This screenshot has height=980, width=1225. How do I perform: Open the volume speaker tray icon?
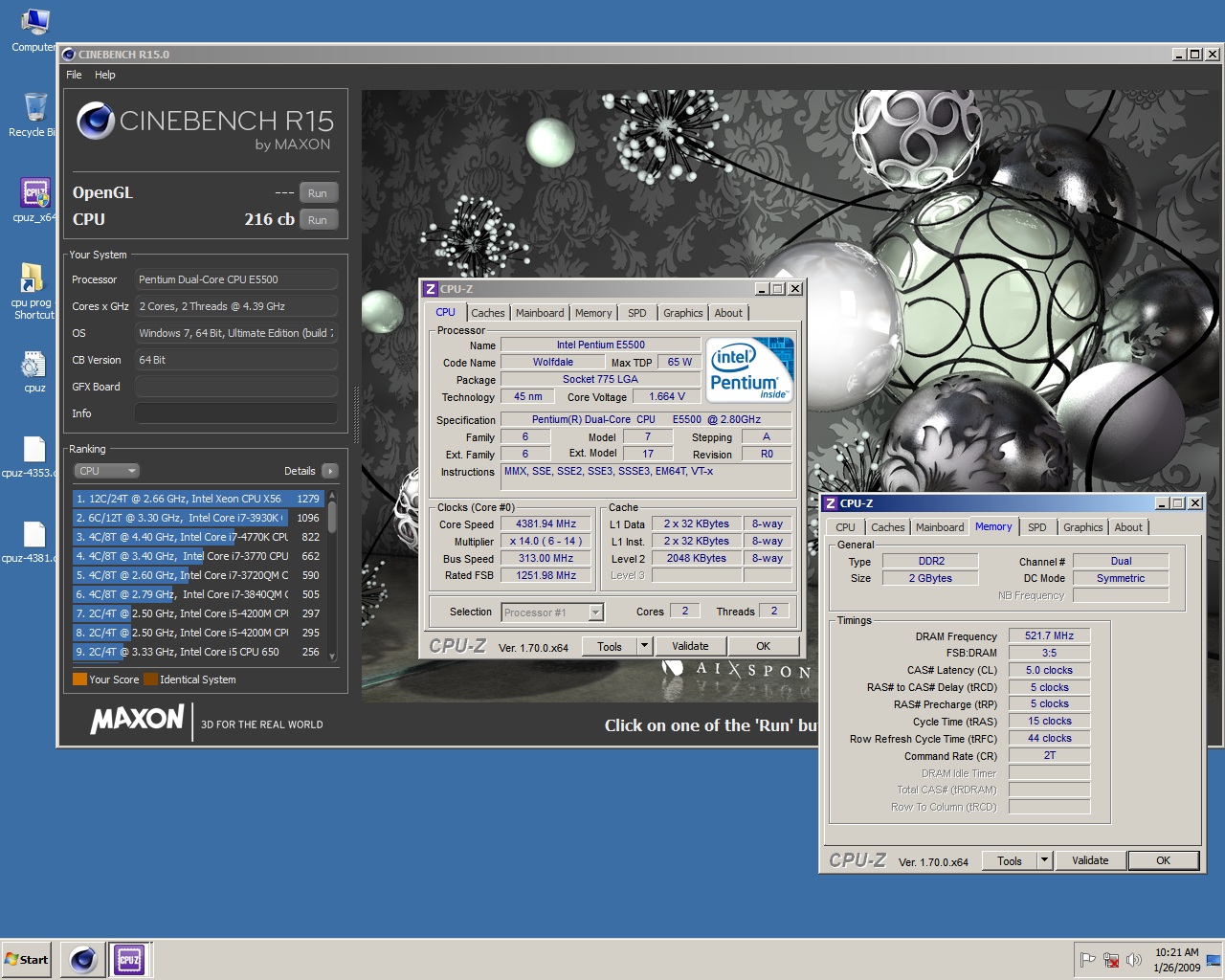1134,960
